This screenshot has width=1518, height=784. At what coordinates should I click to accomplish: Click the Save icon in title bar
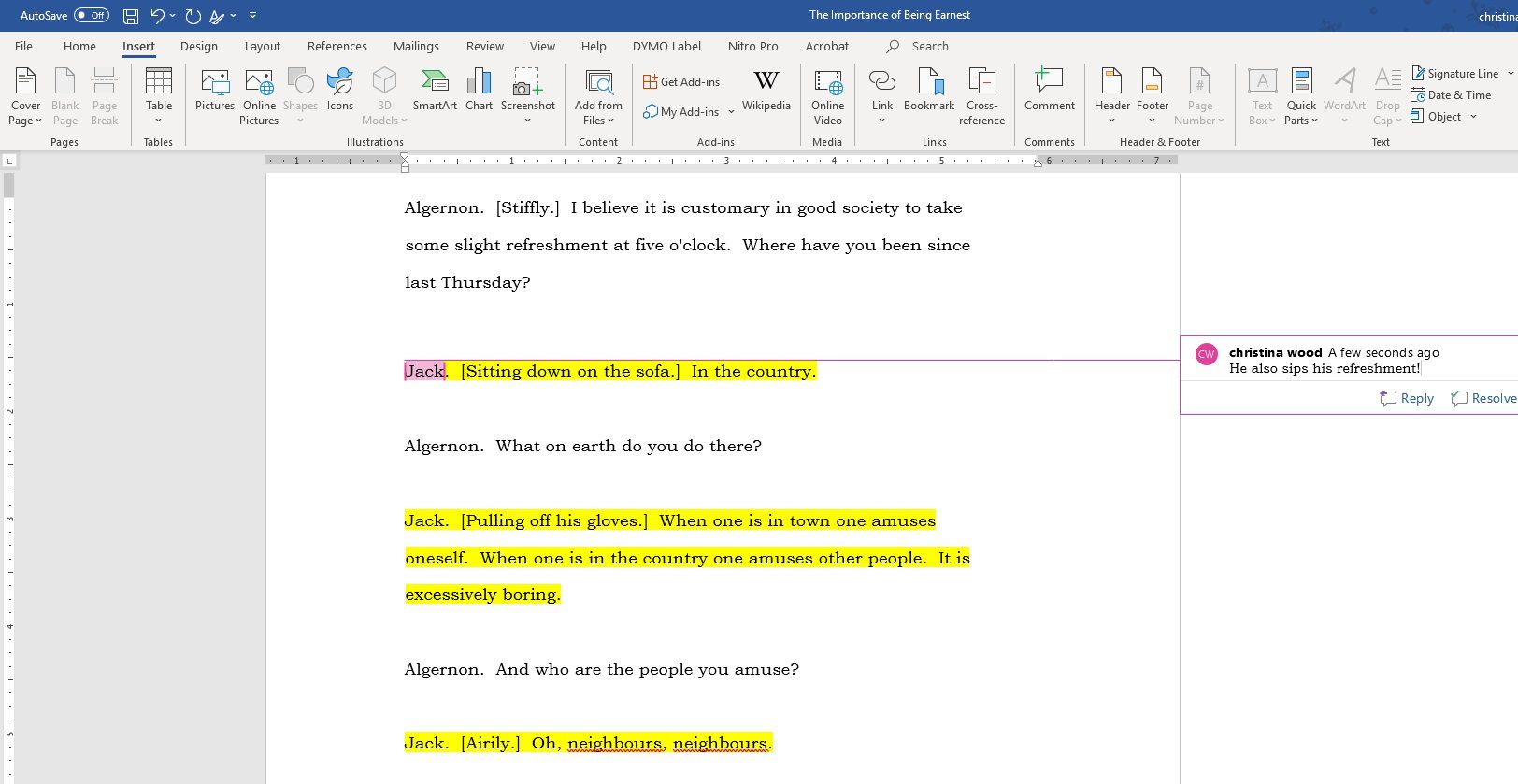pos(131,16)
